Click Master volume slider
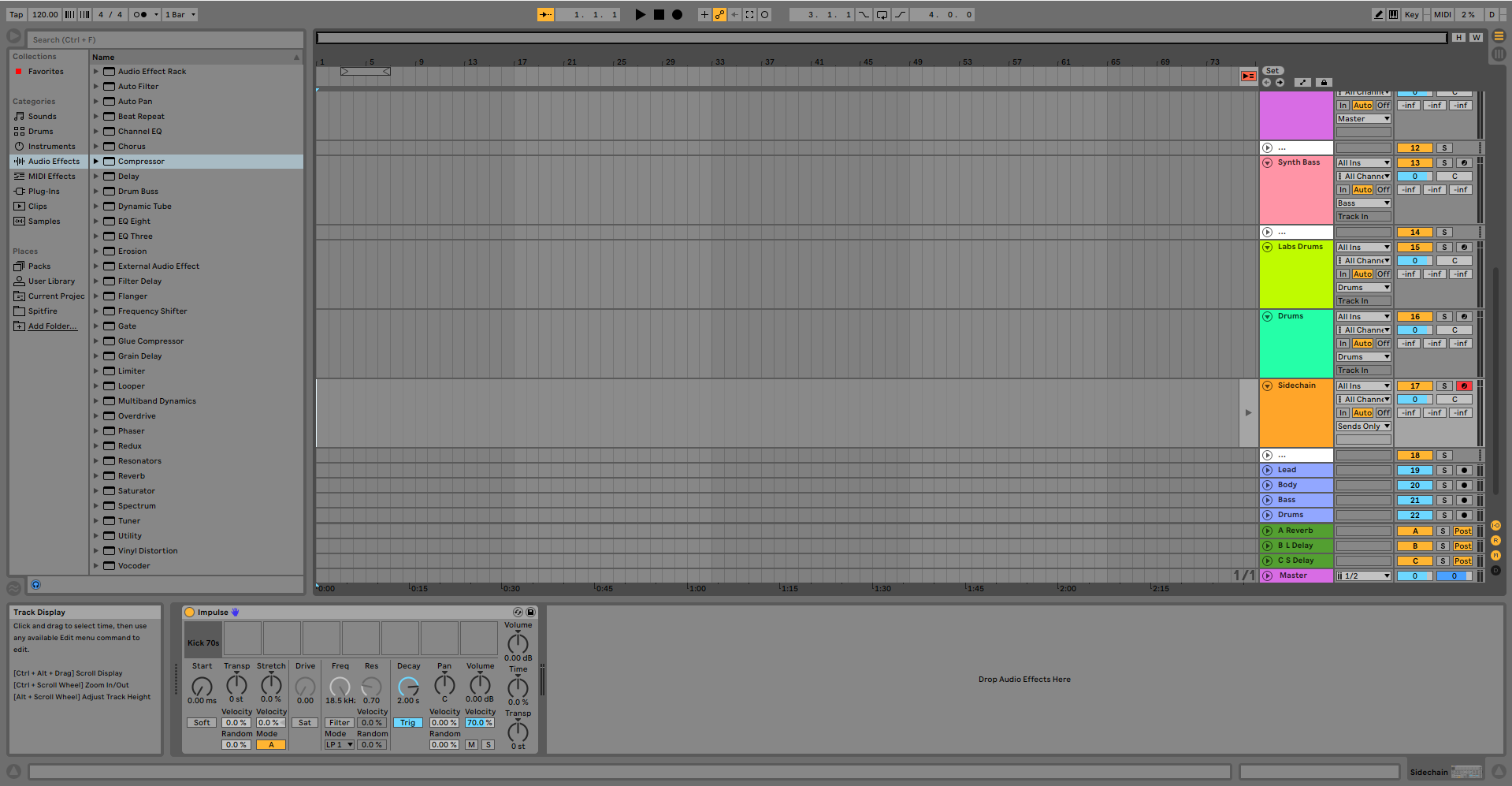This screenshot has width=1512, height=786. 1414,576
